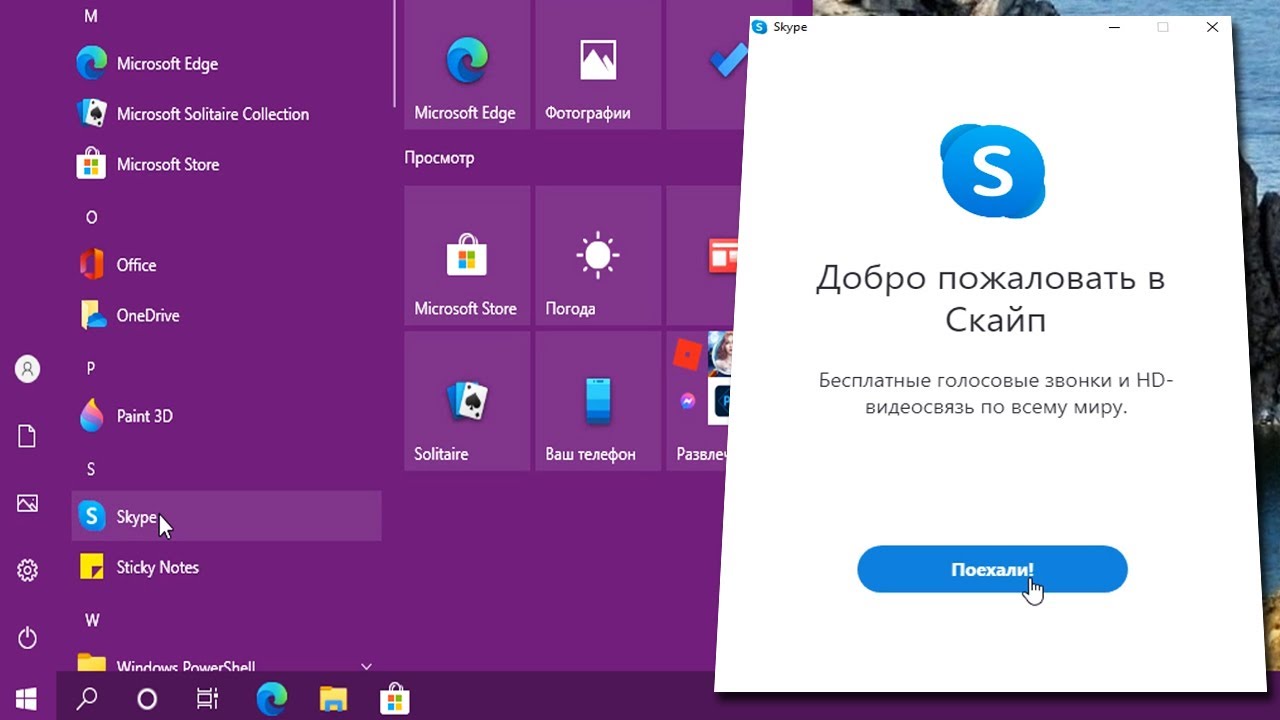1280x720 pixels.
Task: Open Skype from the app list
Action: tap(226, 516)
